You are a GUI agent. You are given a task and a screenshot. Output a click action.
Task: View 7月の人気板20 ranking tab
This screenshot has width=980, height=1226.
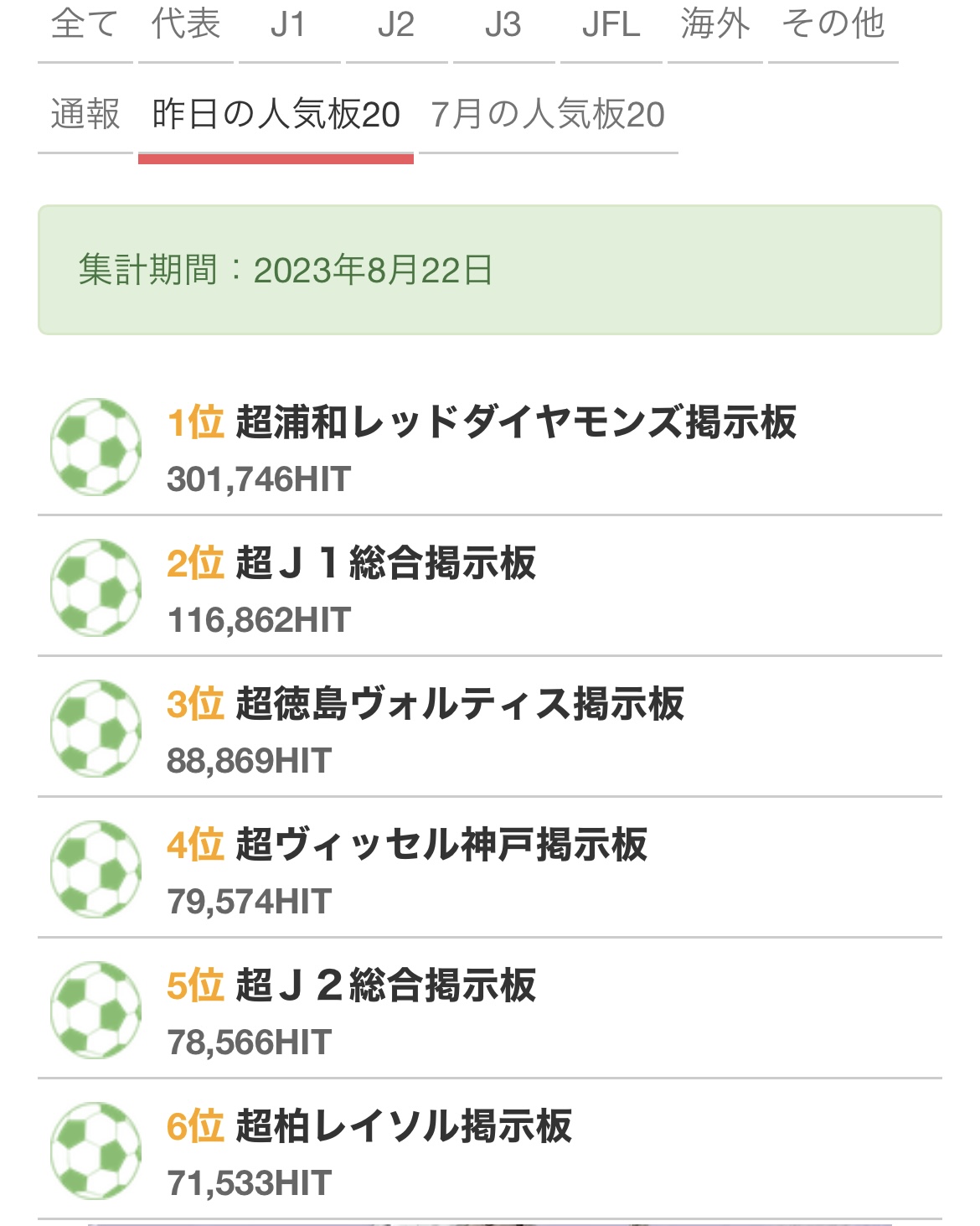click(x=548, y=115)
